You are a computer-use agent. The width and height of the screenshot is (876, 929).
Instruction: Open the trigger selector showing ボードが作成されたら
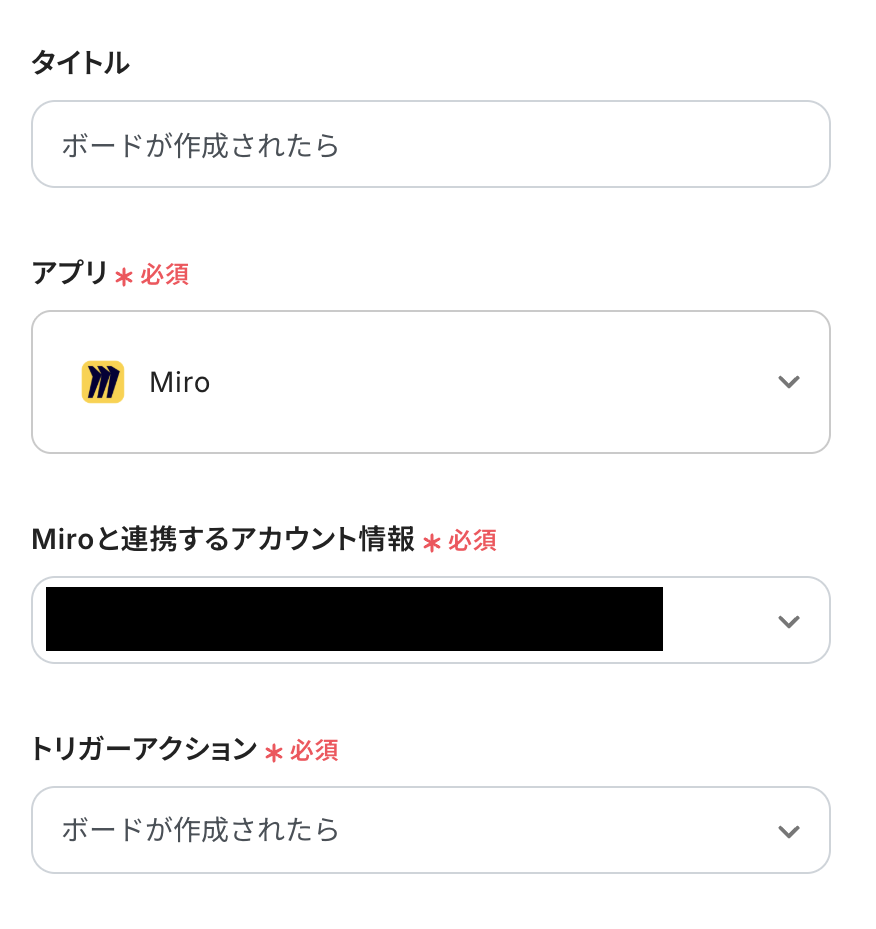pos(400,830)
